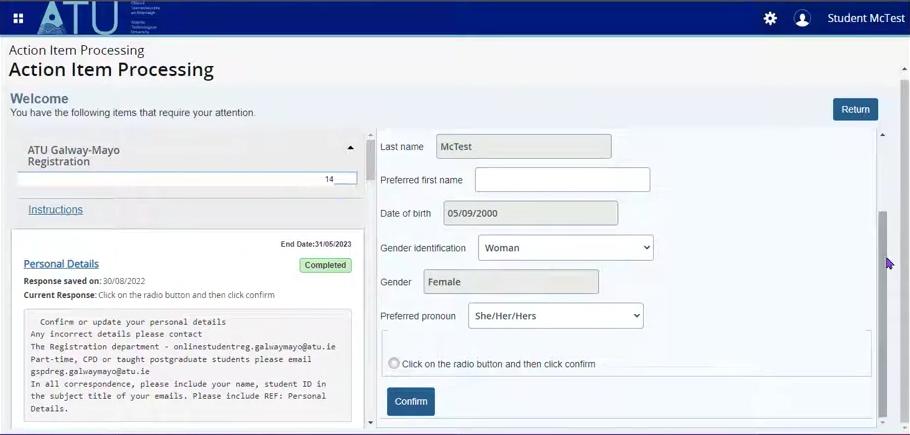The width and height of the screenshot is (910, 435).
Task: Click the onlinestudentreg.galwaymayo@atu.ie email text
Action: pyautogui.click(x=254, y=347)
